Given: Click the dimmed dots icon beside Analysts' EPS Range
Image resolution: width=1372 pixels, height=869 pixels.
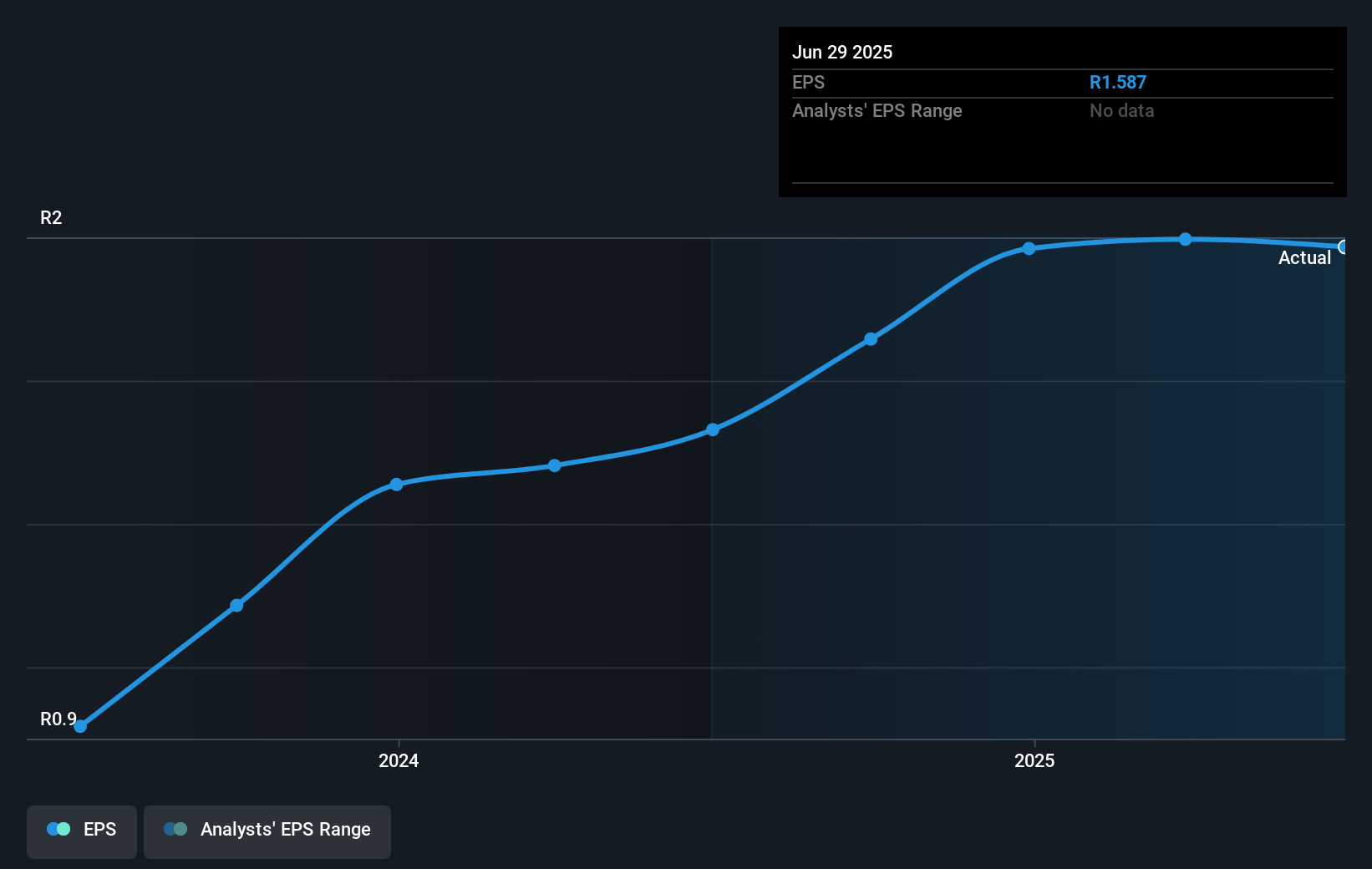Looking at the screenshot, I should click(x=175, y=830).
